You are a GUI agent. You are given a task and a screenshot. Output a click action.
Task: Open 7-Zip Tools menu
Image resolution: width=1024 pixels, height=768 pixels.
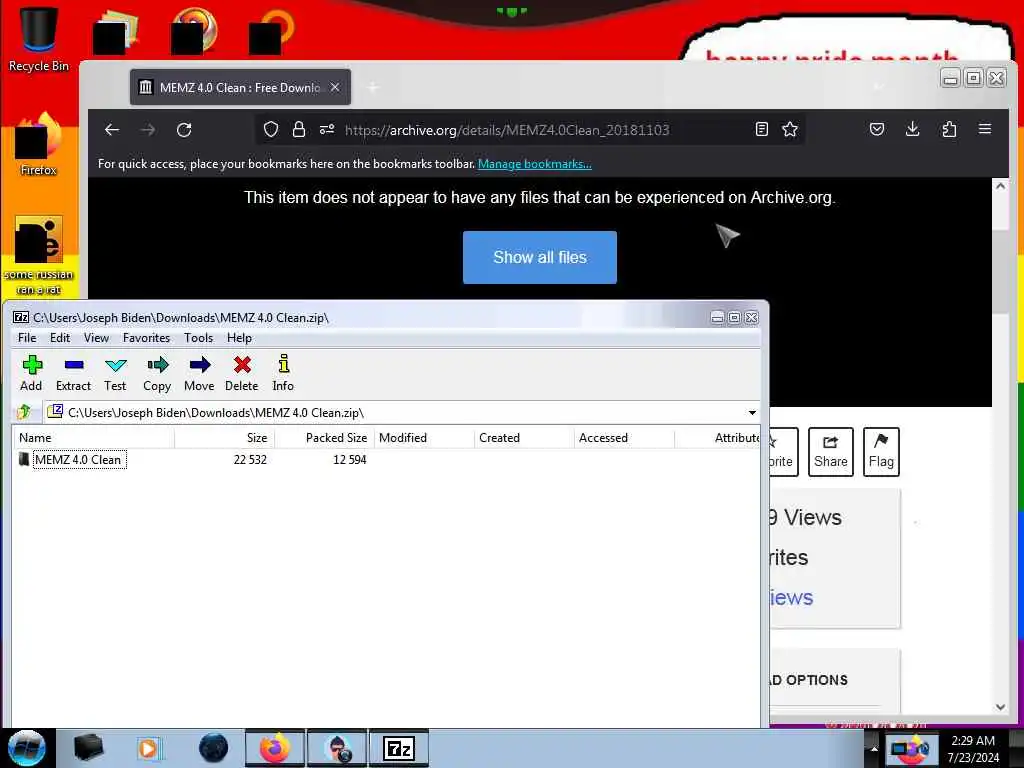[x=199, y=338]
